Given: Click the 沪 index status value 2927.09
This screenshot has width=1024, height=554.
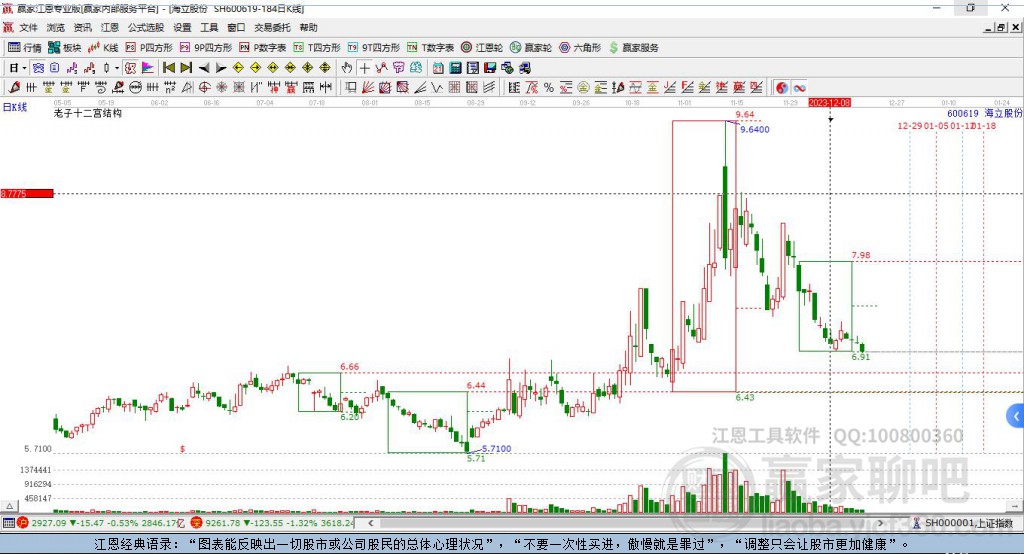Looking at the screenshot, I should [48, 523].
